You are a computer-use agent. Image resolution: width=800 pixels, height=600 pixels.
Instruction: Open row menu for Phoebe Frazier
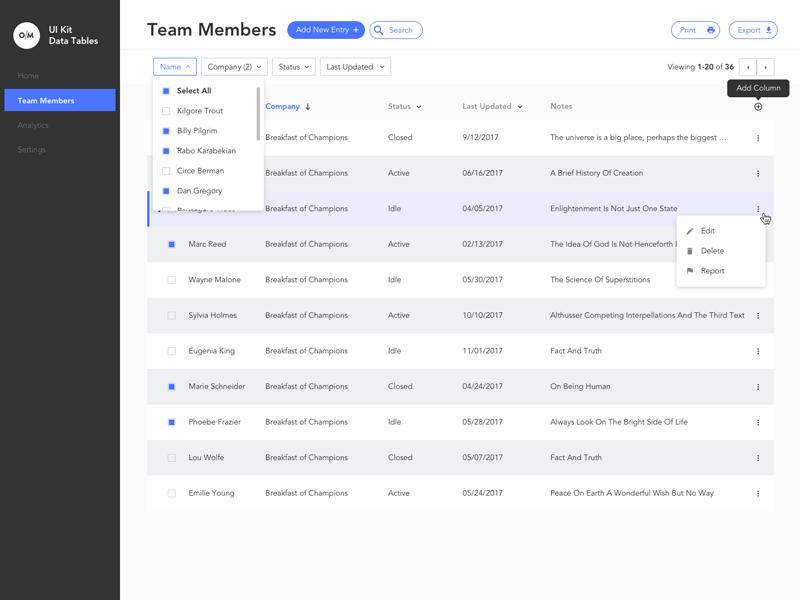point(758,422)
